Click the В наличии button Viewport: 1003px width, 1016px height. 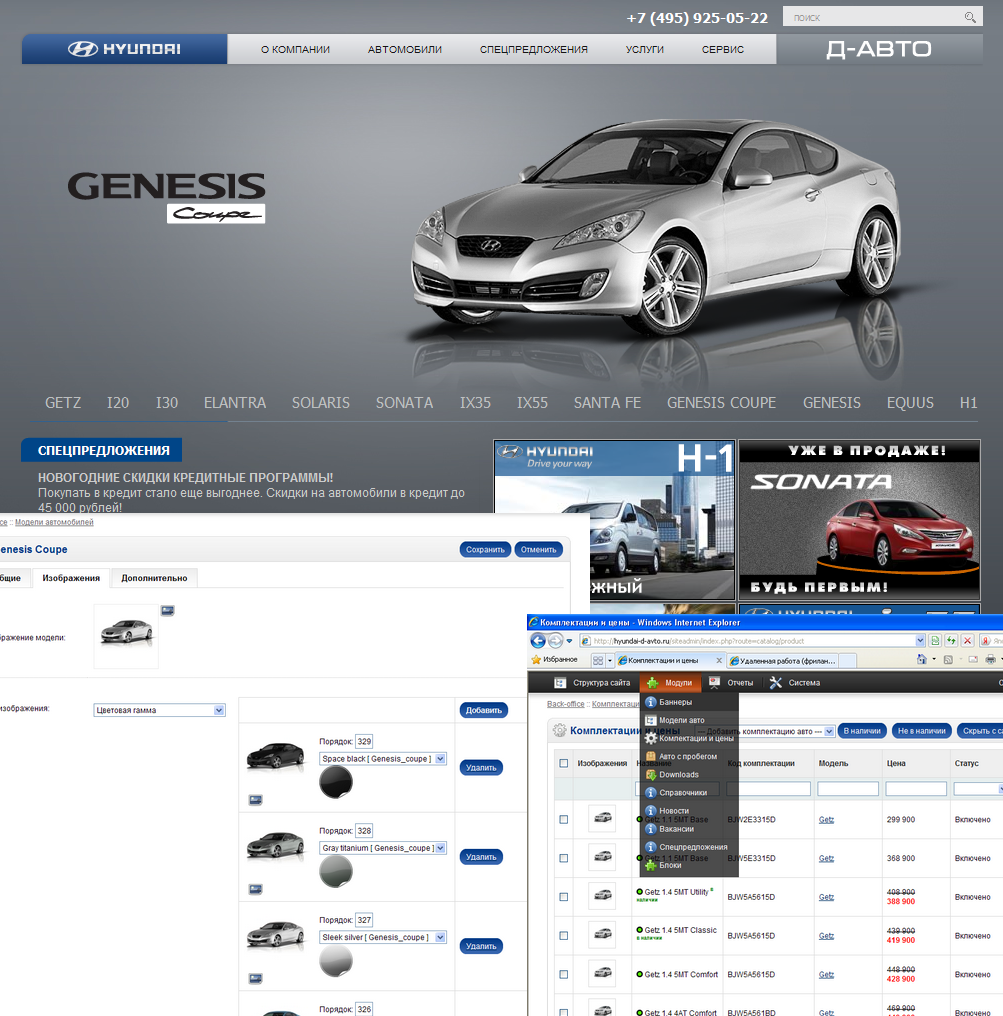click(862, 731)
